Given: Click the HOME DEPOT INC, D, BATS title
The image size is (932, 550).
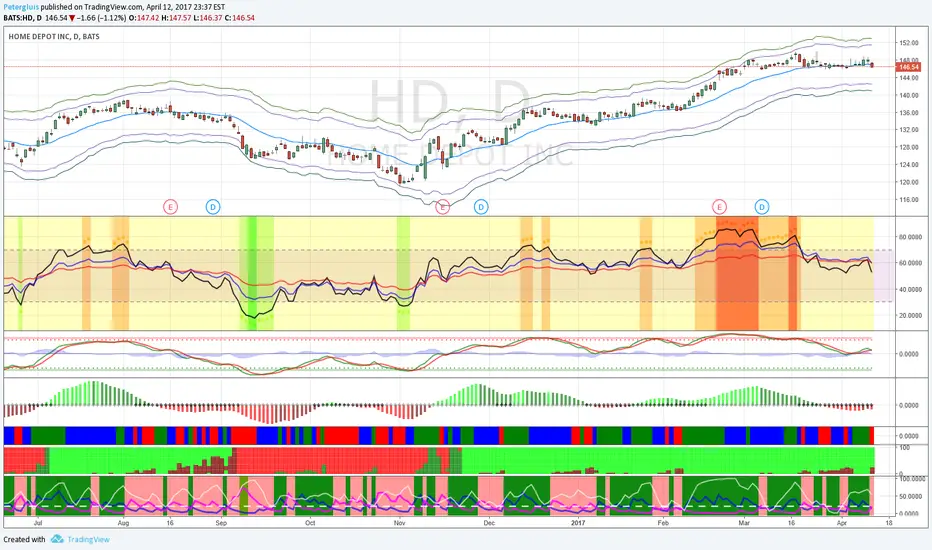Looking at the screenshot, I should (54, 36).
